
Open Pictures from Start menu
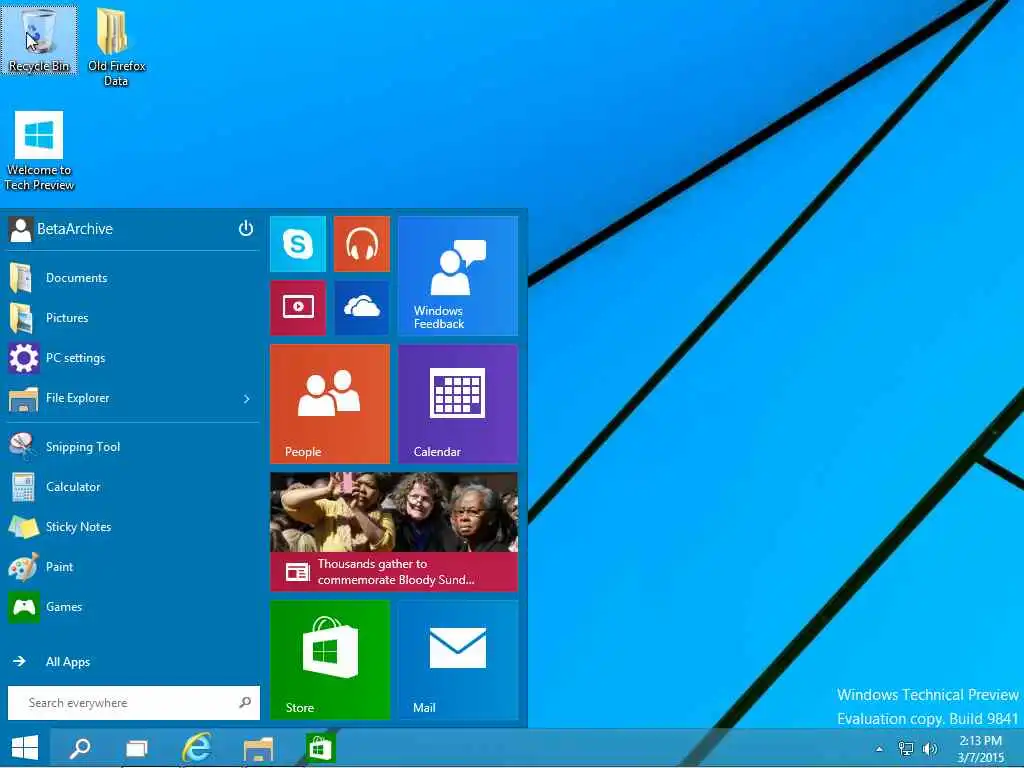133,318
